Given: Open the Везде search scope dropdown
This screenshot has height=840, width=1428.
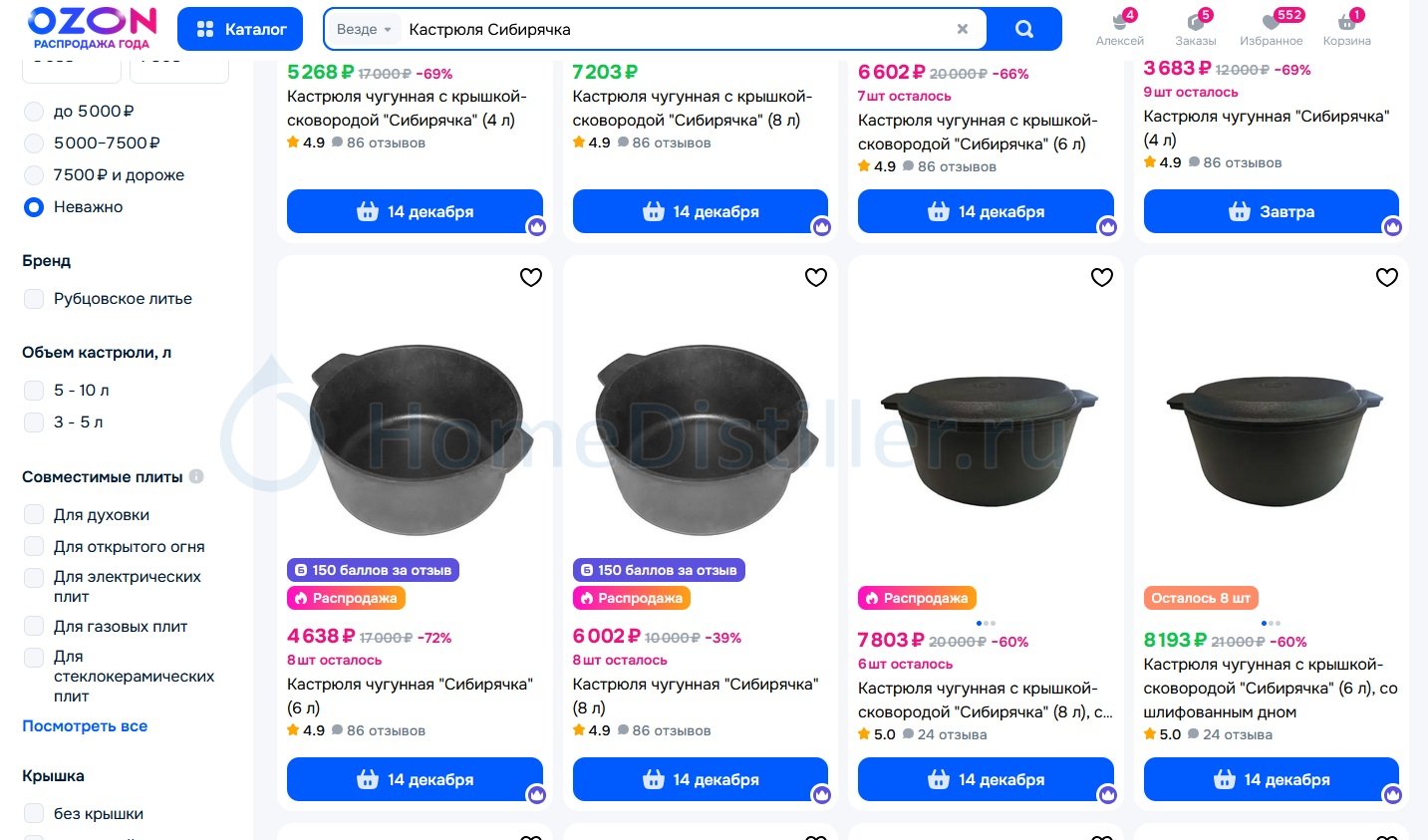Looking at the screenshot, I should 363,29.
